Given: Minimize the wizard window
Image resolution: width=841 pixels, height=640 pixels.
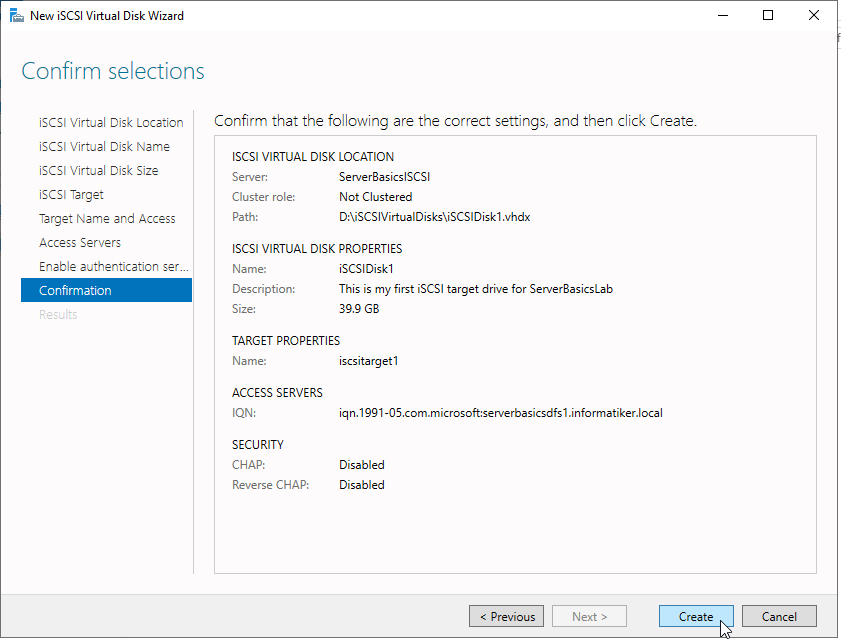Looking at the screenshot, I should (722, 16).
